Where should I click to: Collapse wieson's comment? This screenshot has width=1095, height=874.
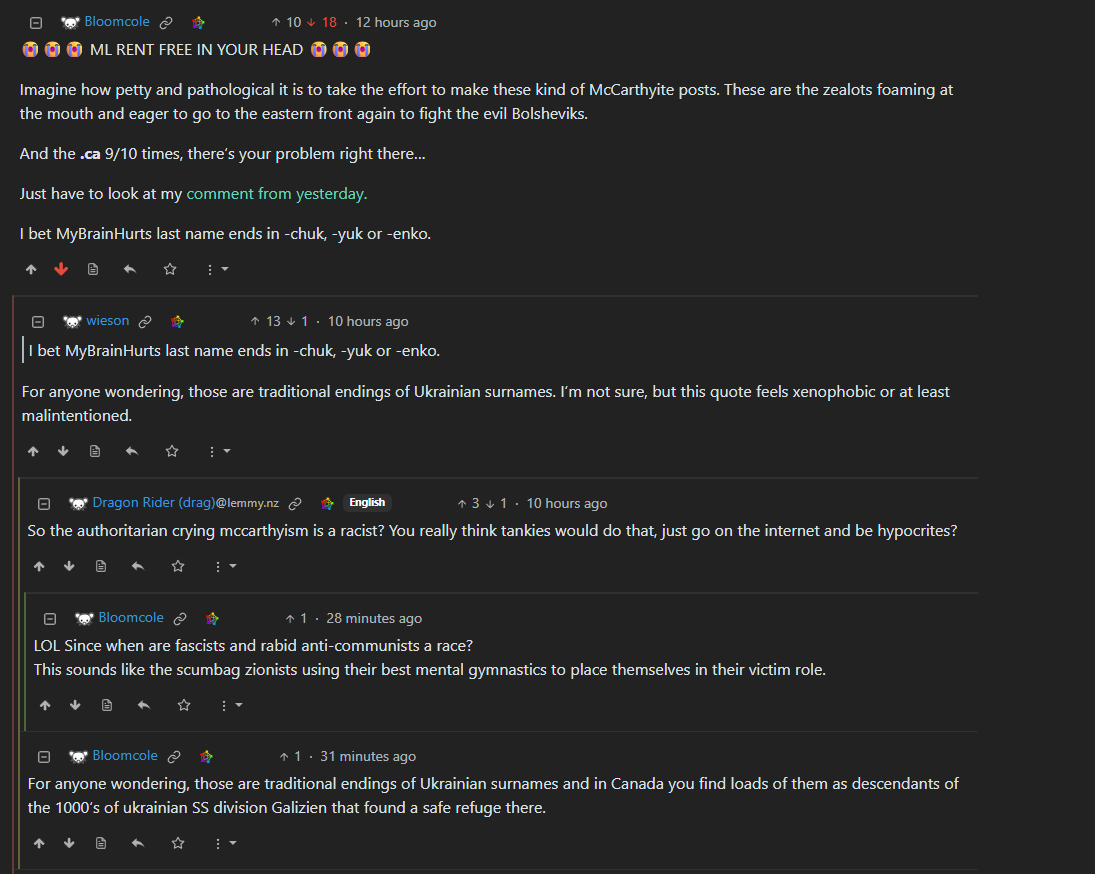pyautogui.click(x=38, y=322)
